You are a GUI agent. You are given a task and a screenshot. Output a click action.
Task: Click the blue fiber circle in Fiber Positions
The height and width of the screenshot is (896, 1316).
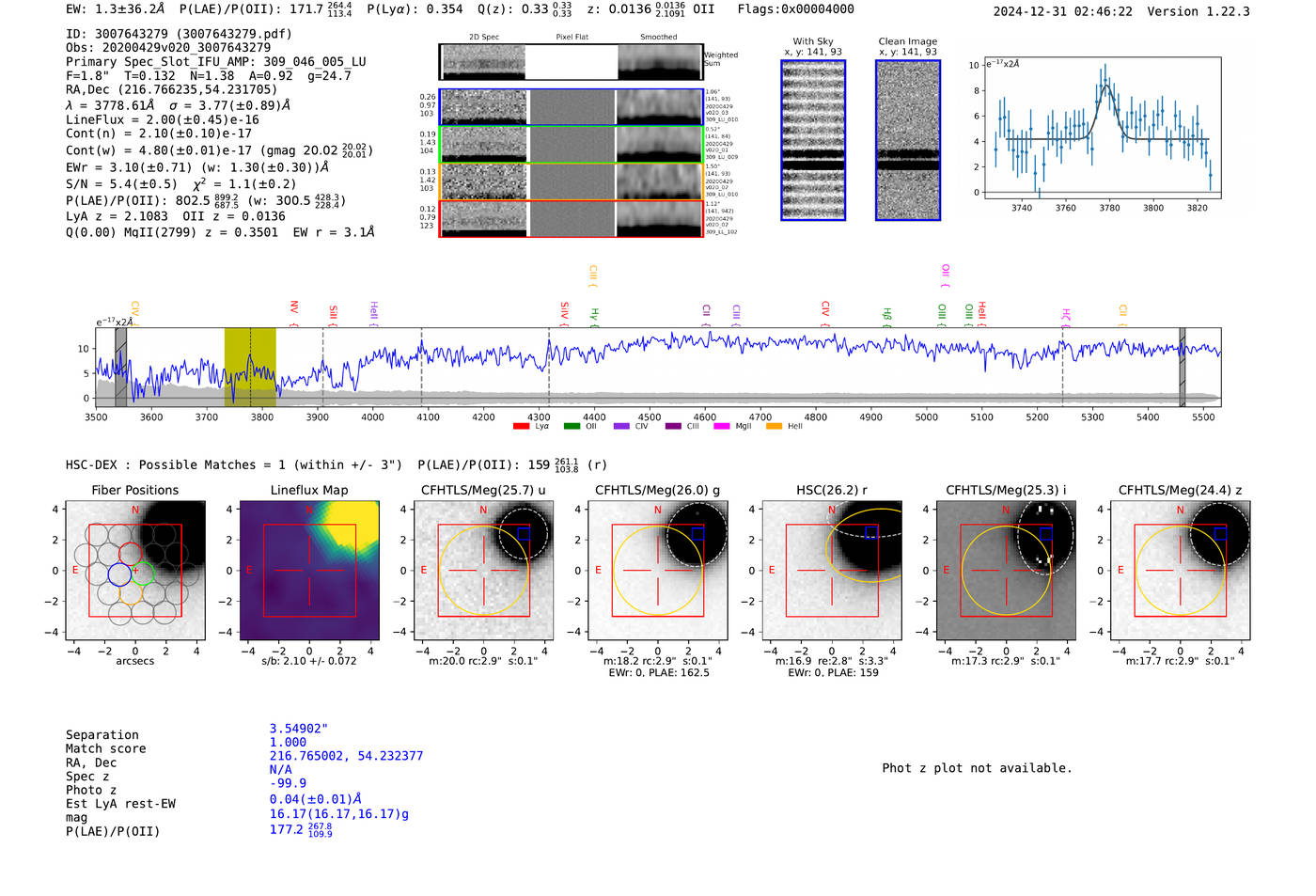tap(119, 574)
